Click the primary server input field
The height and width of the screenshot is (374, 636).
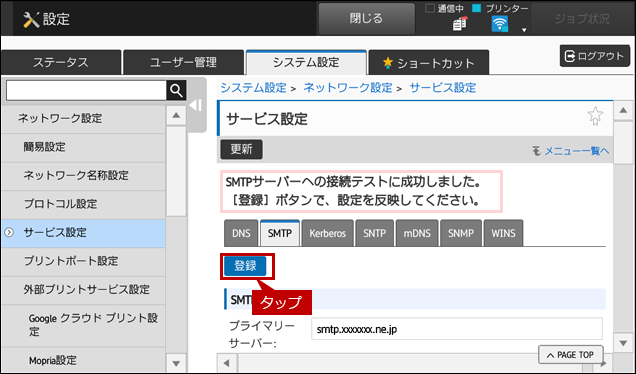coord(457,329)
